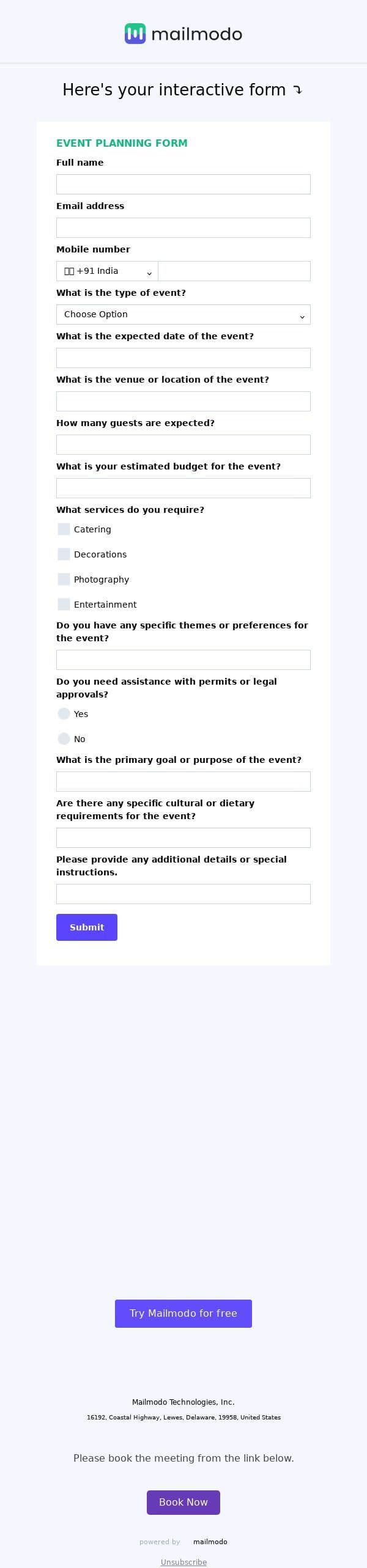This screenshot has width=367, height=1568.
Task: Tick the Catering checkbox
Action: [64, 529]
